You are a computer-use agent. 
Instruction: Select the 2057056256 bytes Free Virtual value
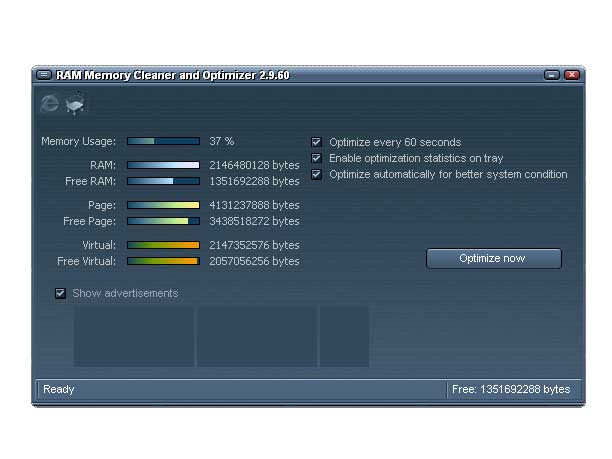click(x=254, y=261)
